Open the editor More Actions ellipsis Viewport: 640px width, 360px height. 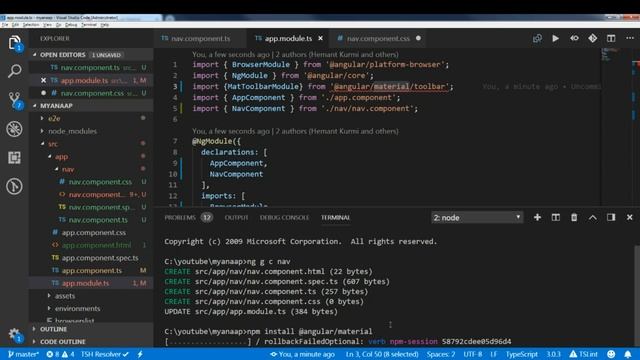[x=630, y=38]
